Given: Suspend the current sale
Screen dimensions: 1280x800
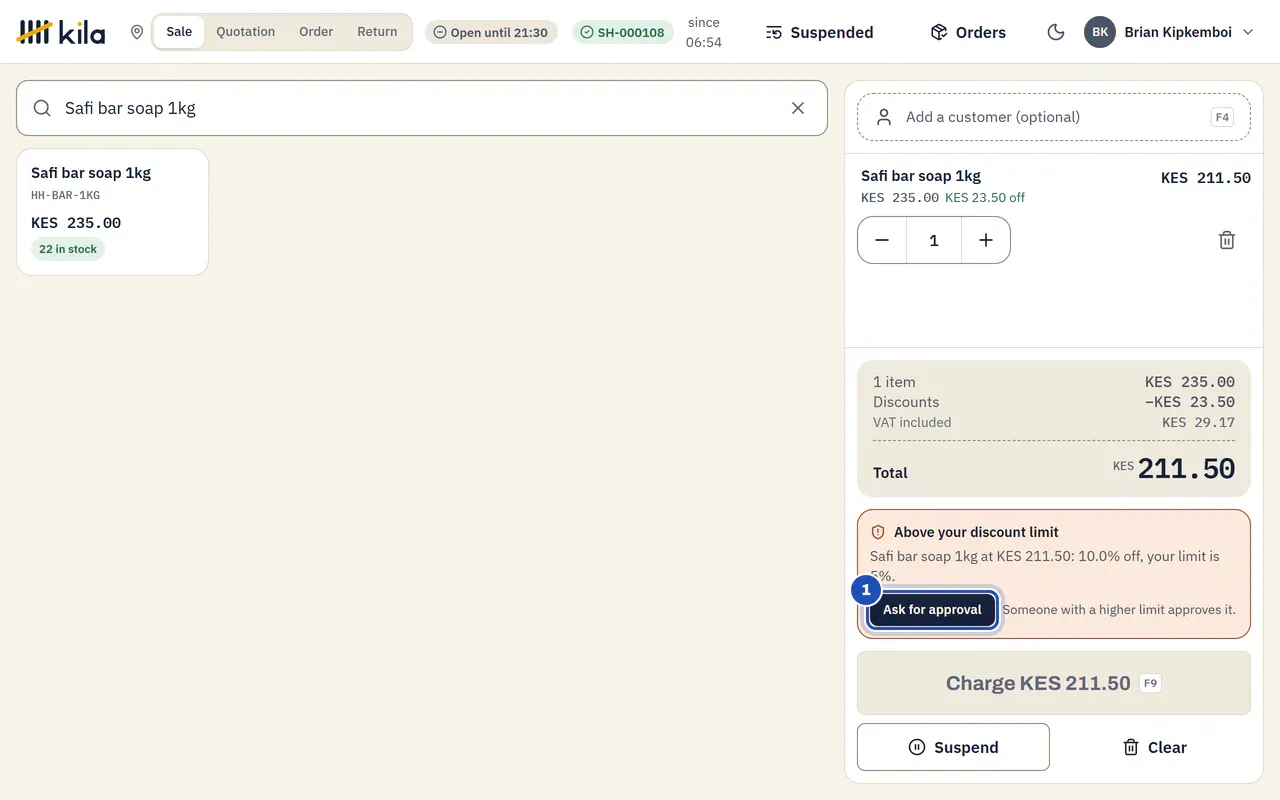Looking at the screenshot, I should 953,747.
